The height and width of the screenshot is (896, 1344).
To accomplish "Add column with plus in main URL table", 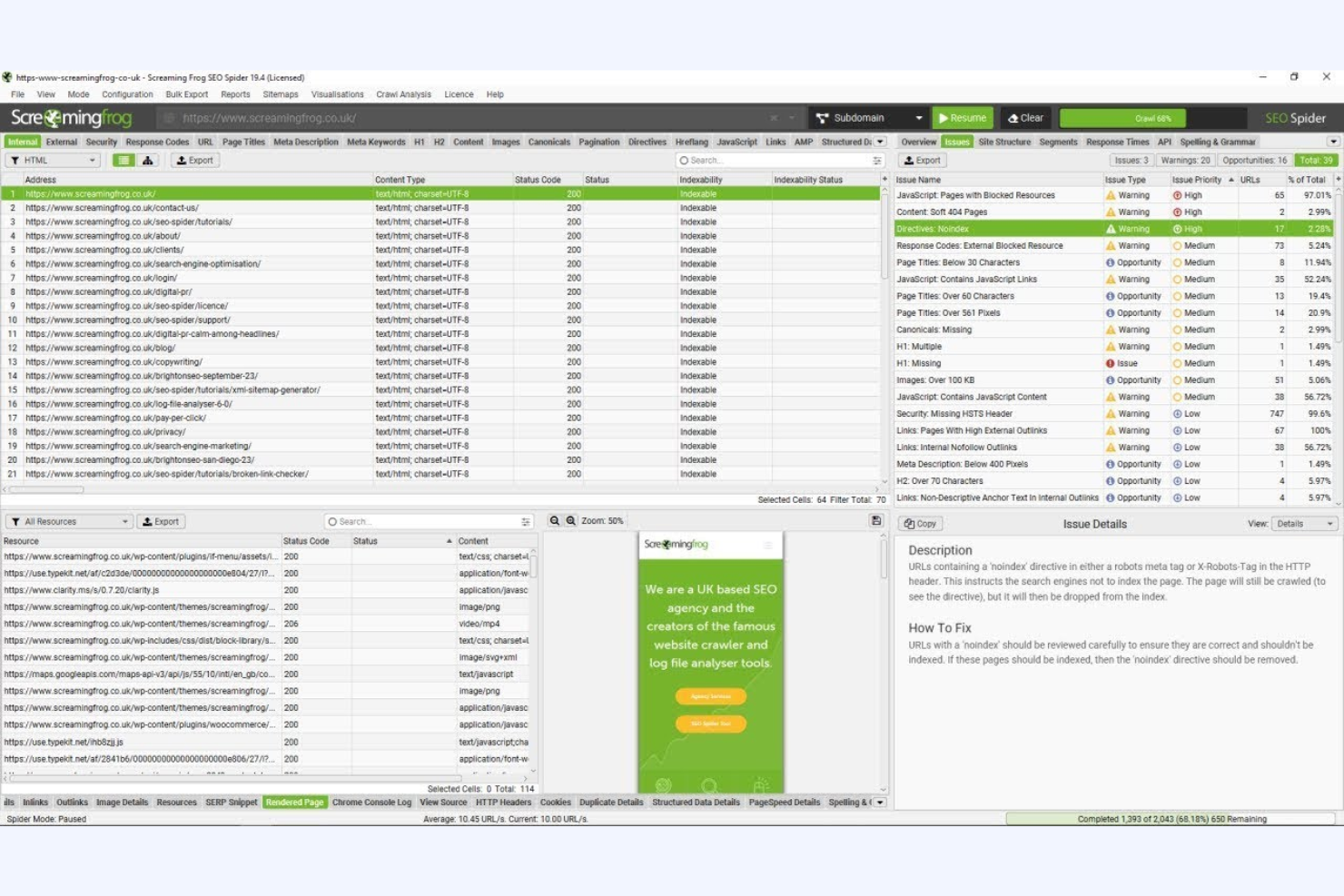I will pyautogui.click(x=884, y=180).
